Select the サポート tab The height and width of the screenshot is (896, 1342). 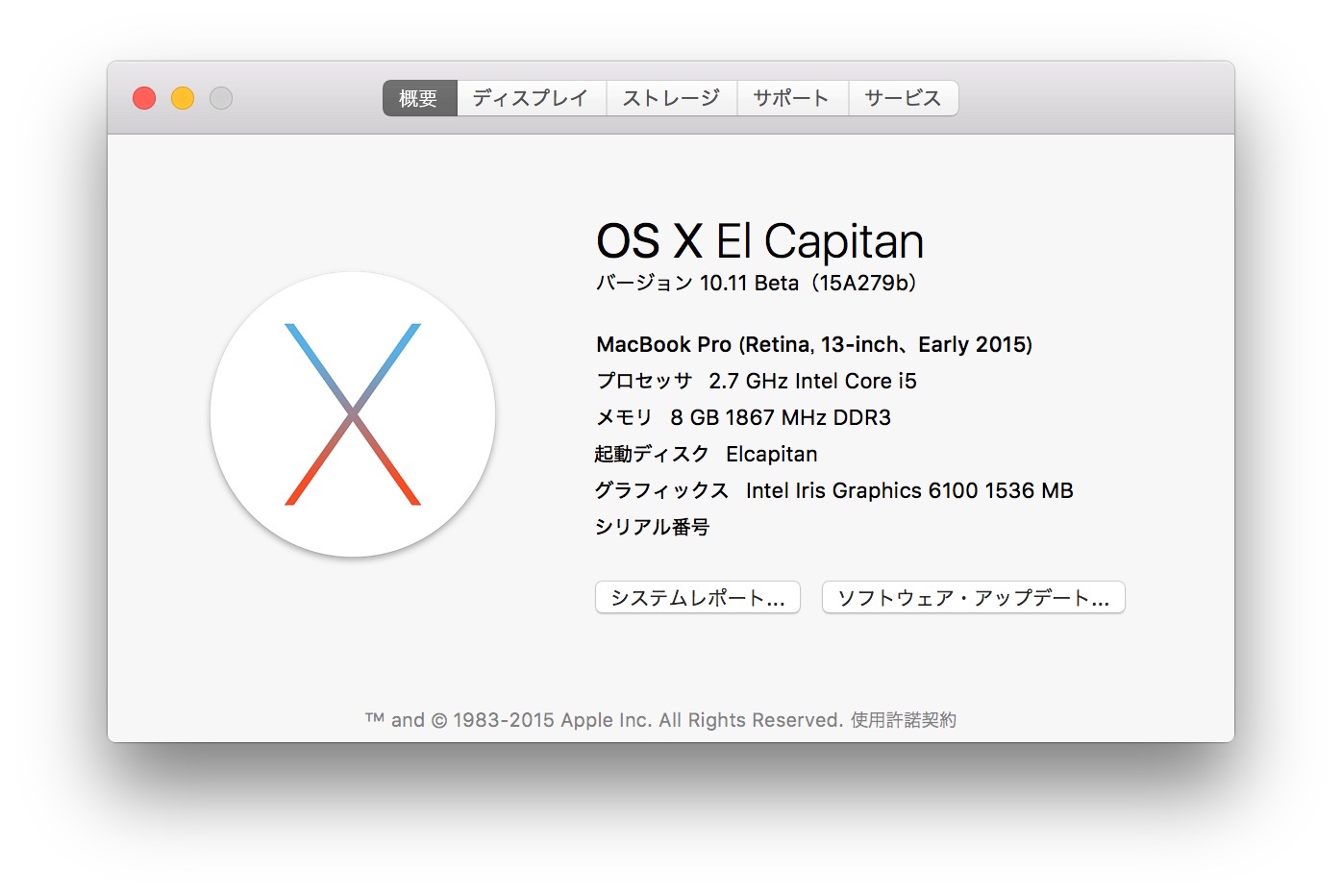point(791,98)
